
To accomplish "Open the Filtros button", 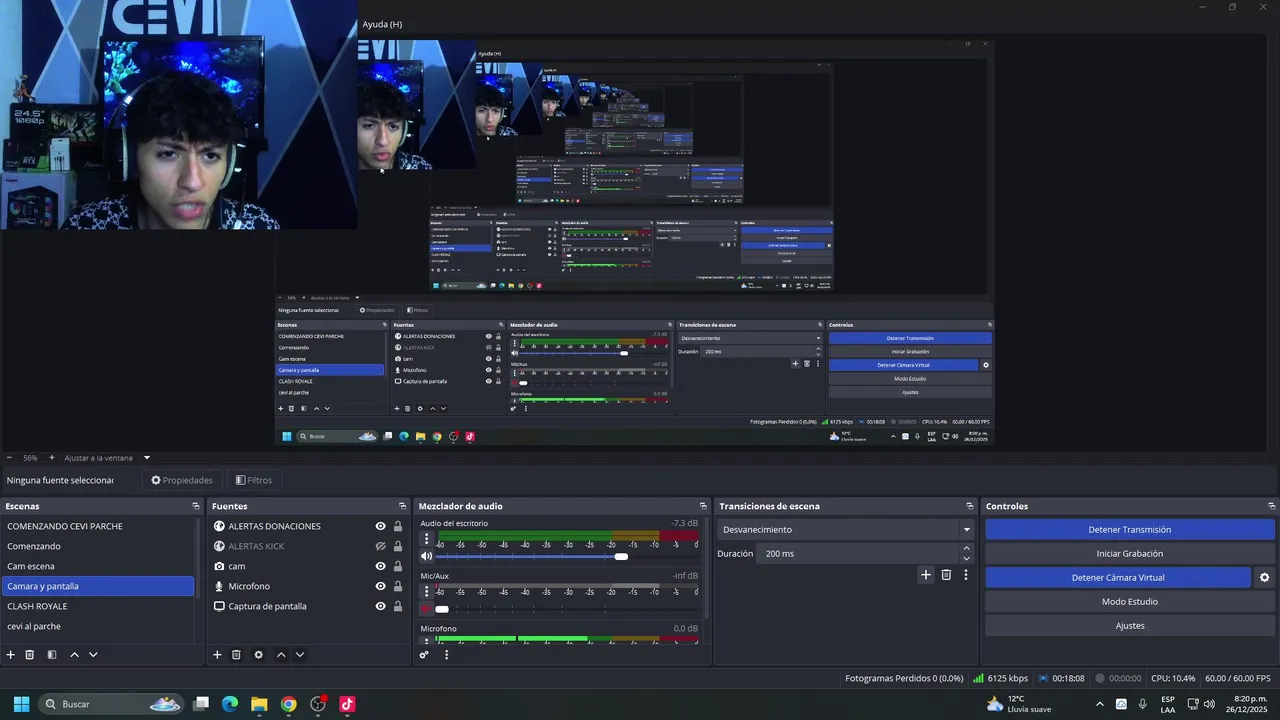I will [253, 480].
